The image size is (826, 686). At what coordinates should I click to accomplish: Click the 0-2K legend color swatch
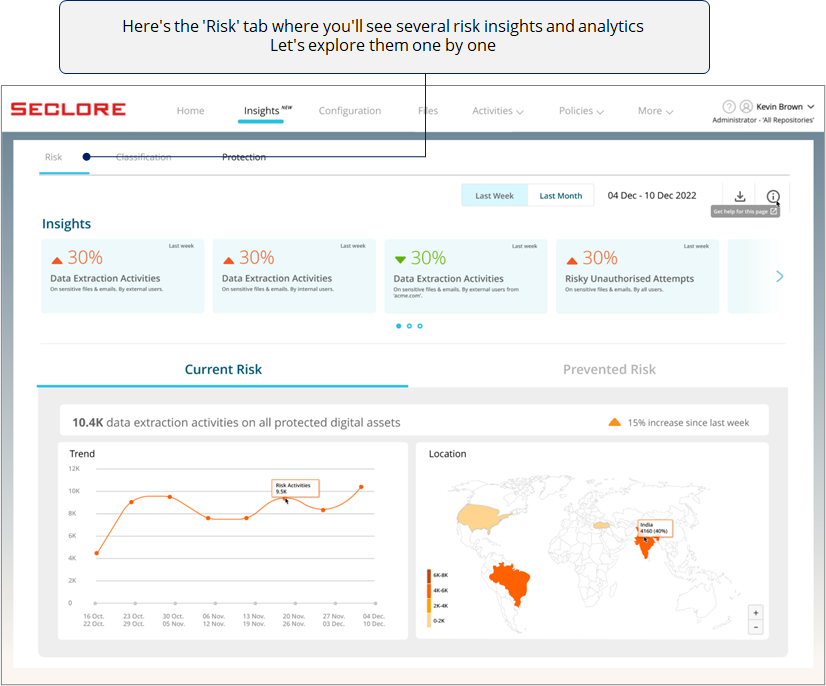click(x=429, y=621)
